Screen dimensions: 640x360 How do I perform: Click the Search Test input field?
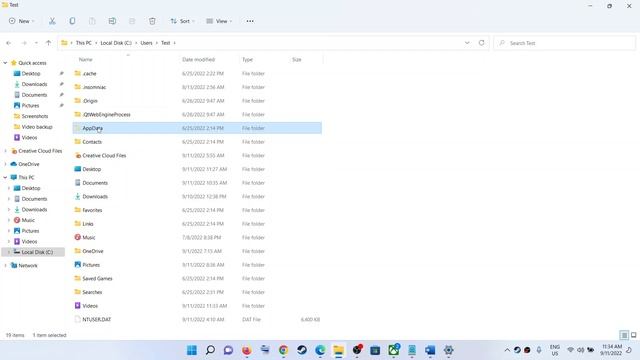tap(565, 43)
